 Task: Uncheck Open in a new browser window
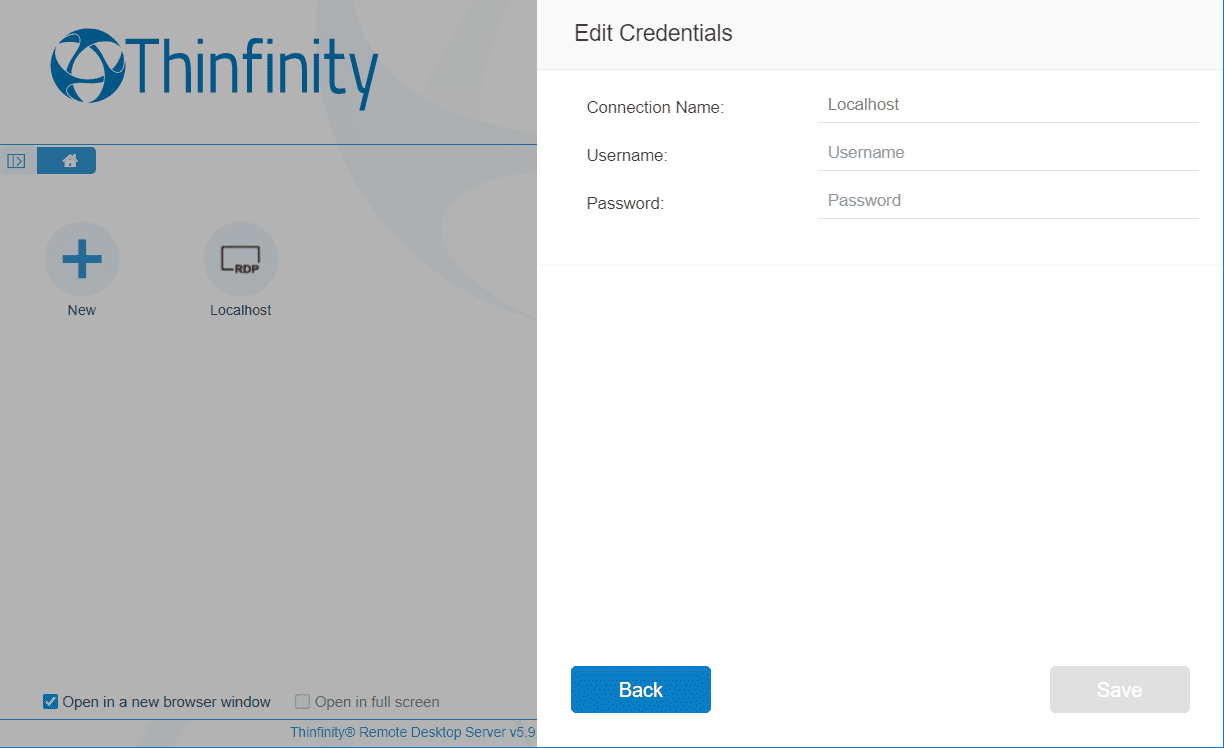pyautogui.click(x=51, y=702)
